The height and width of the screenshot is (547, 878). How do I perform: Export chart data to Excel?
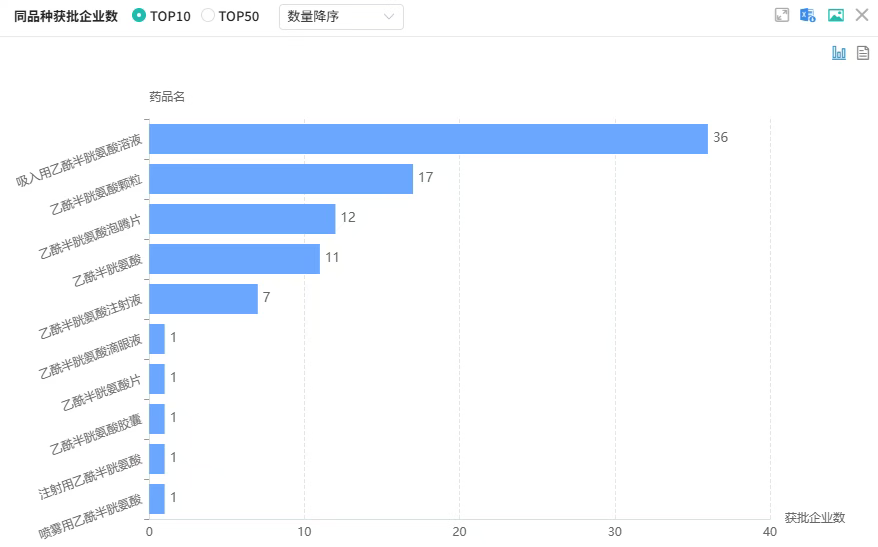tap(808, 15)
